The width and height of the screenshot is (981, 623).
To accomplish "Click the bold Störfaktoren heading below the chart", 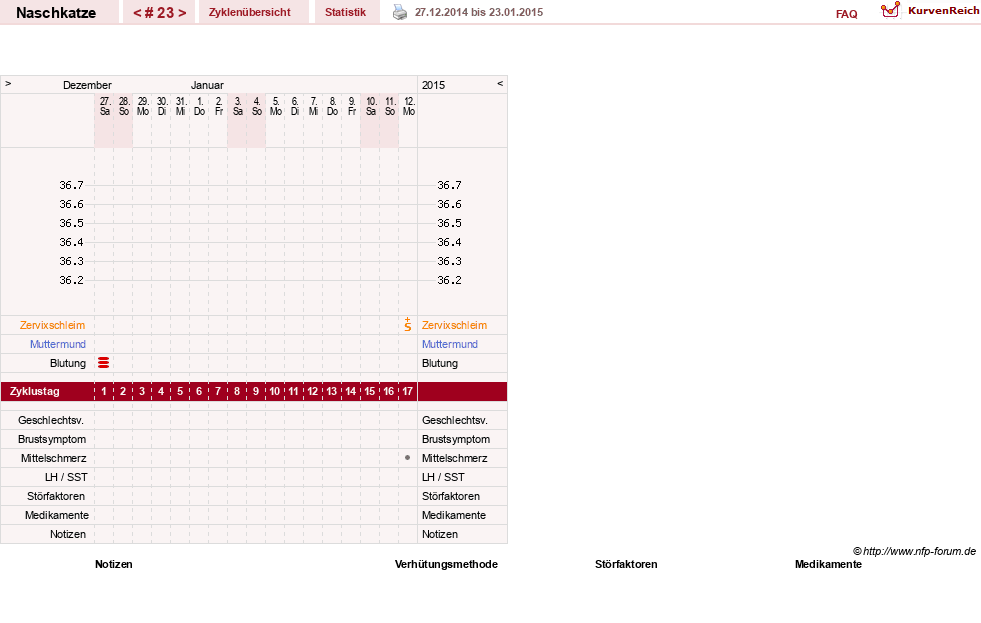I will pos(626,564).
